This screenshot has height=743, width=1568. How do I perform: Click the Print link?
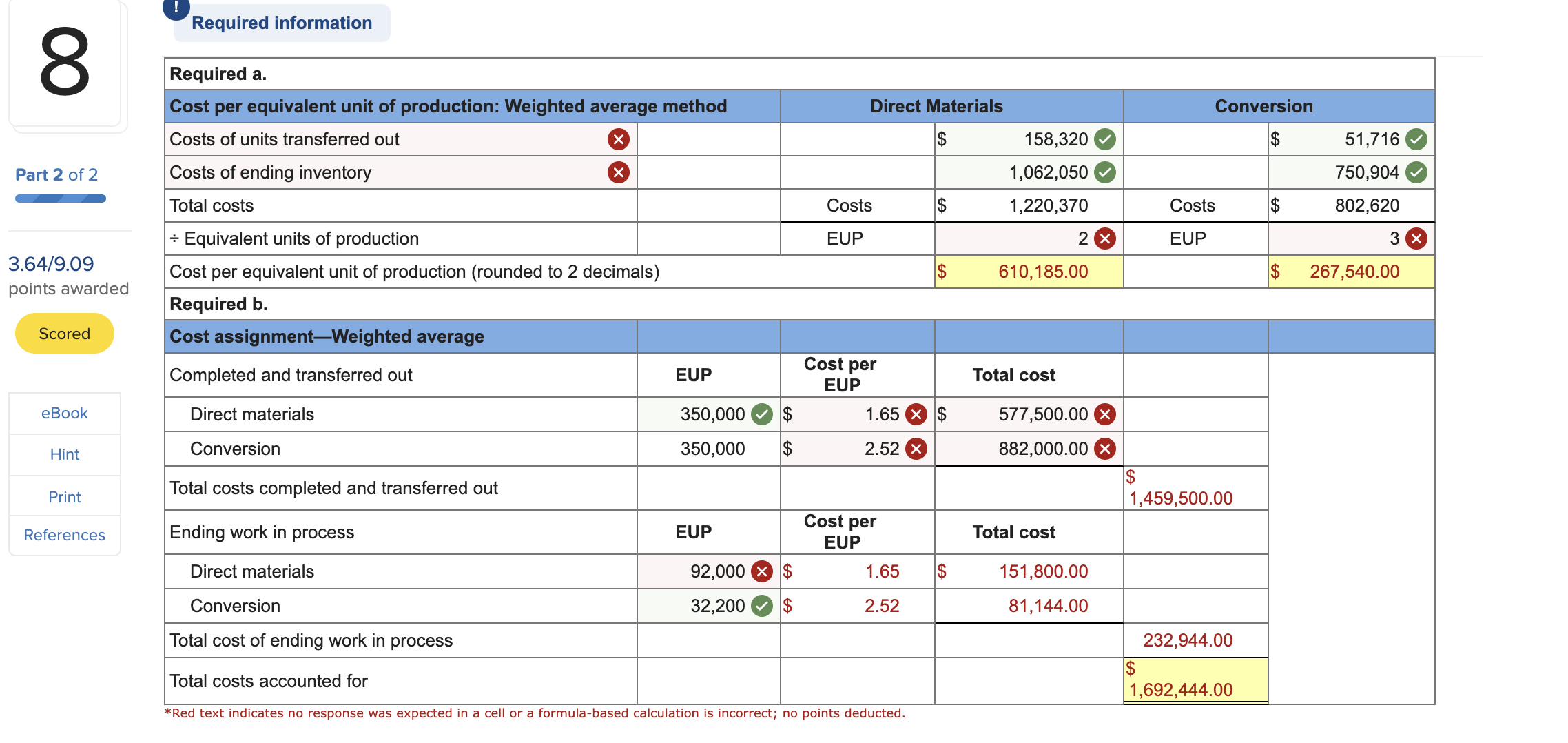point(65,497)
